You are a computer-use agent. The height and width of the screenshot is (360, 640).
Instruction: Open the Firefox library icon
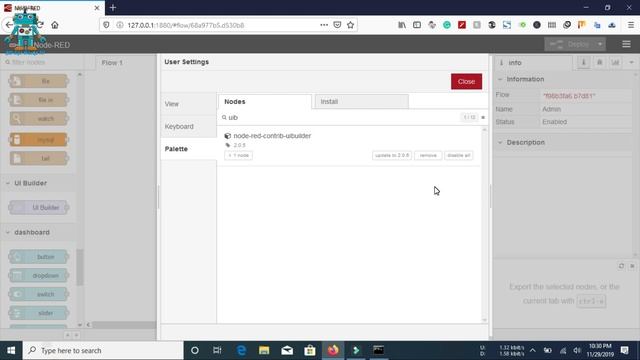point(402,25)
